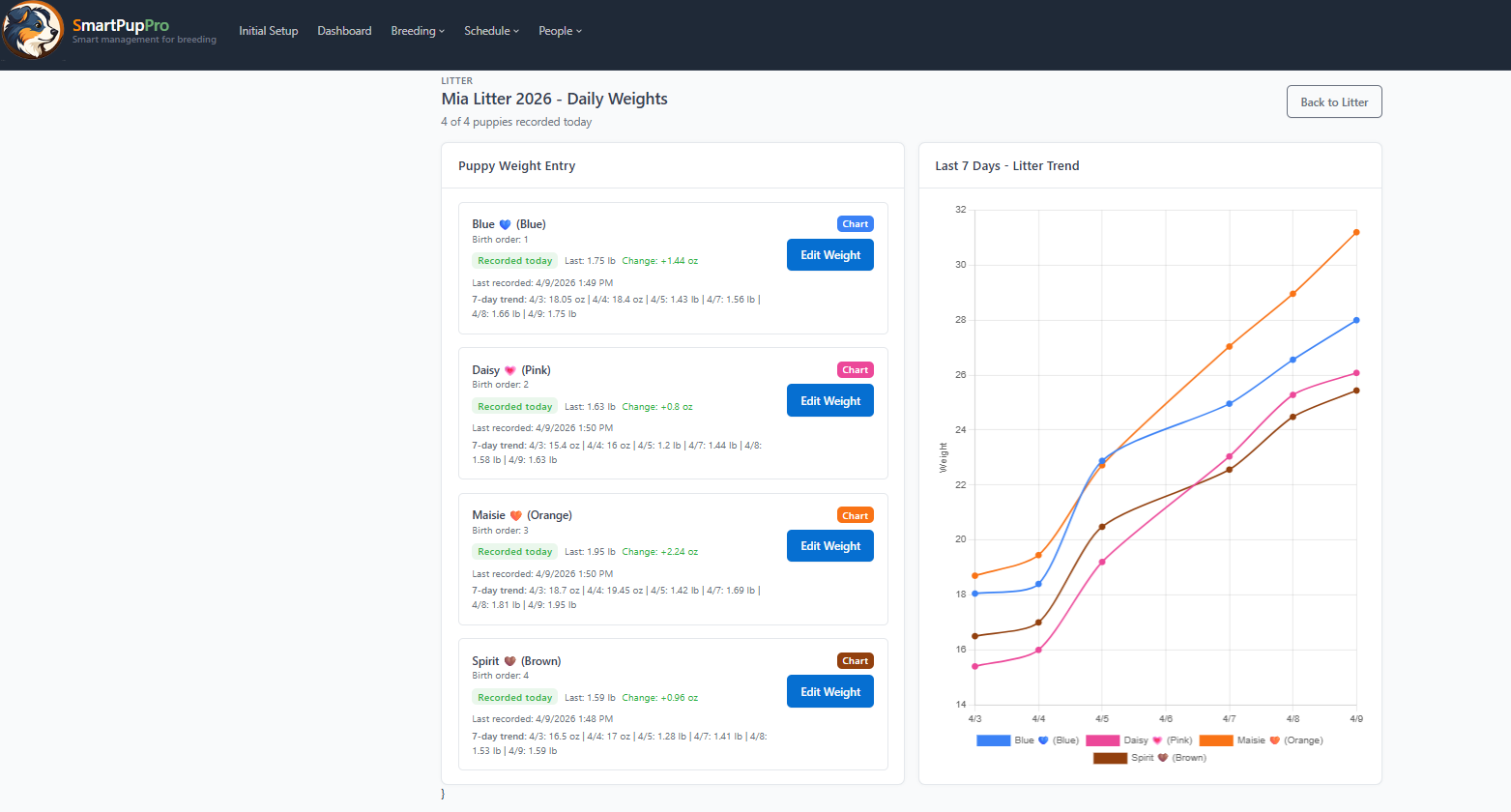Click Back to Litter
1511x812 pixels.
tap(1333, 101)
